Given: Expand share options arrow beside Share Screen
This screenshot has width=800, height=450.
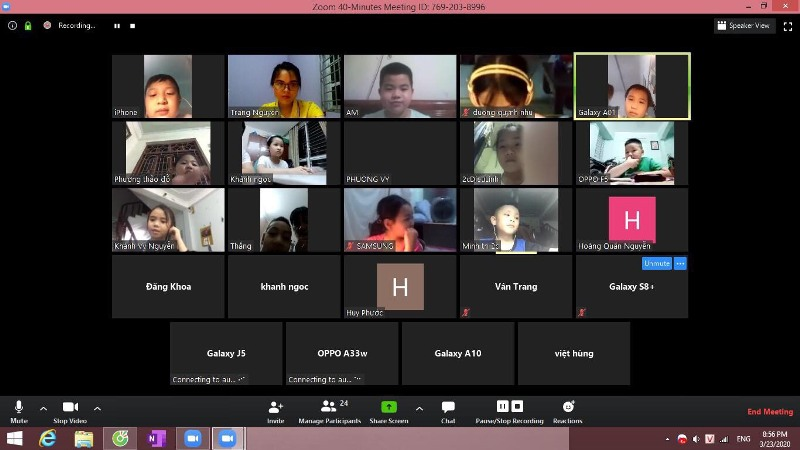Looking at the screenshot, I should point(419,408).
